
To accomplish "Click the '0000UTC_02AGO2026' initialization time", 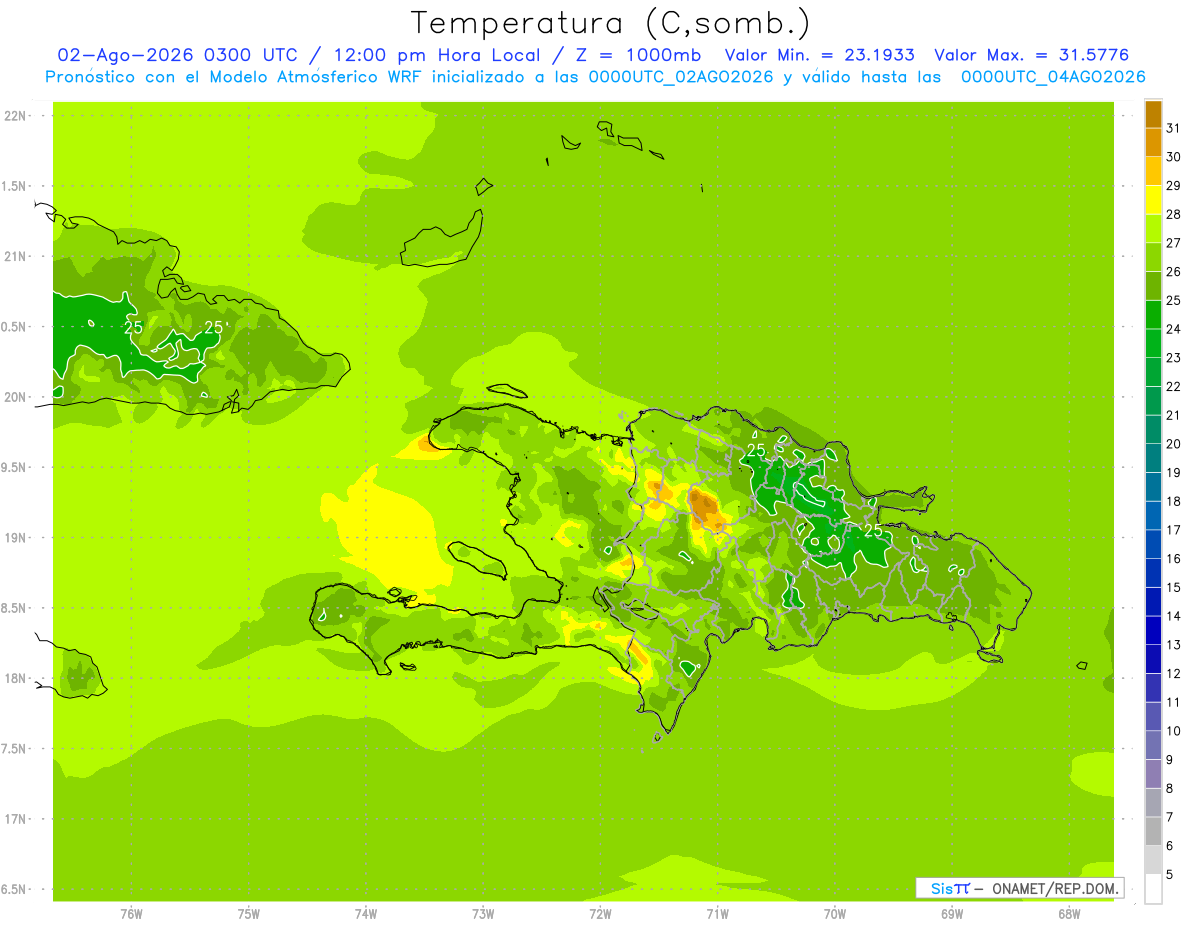I will [x=681, y=77].
